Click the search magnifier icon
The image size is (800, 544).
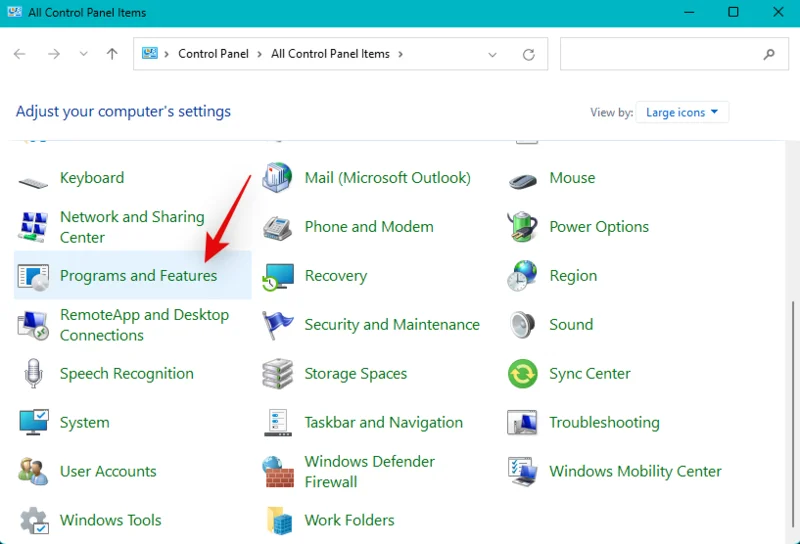(769, 54)
